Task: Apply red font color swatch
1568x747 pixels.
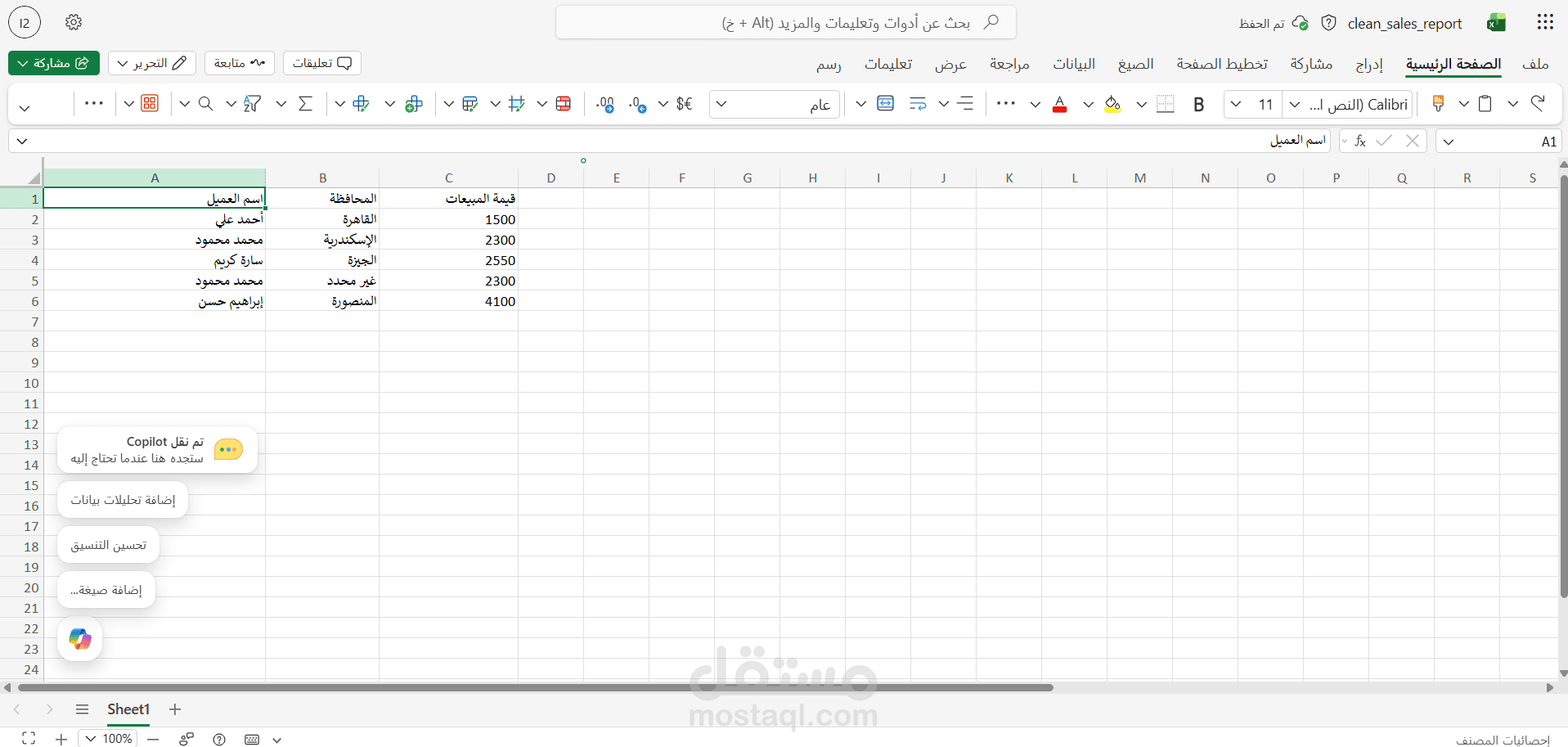Action: 1059,104
